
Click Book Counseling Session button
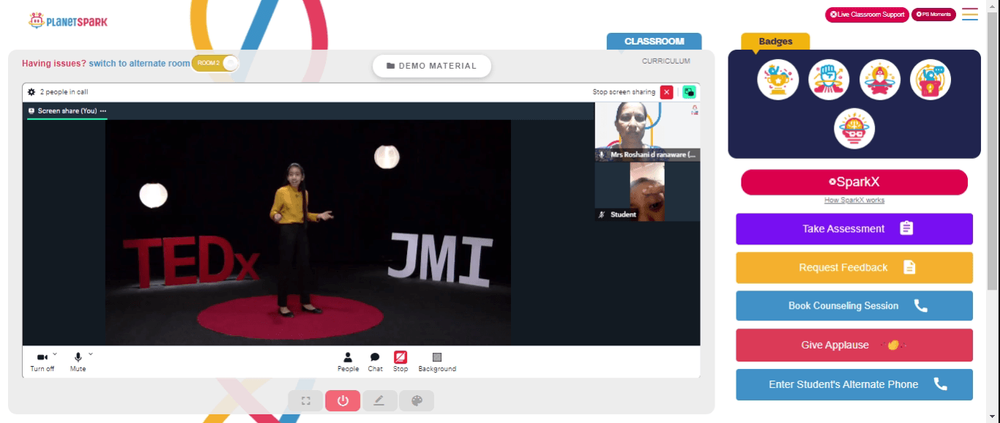(x=854, y=306)
